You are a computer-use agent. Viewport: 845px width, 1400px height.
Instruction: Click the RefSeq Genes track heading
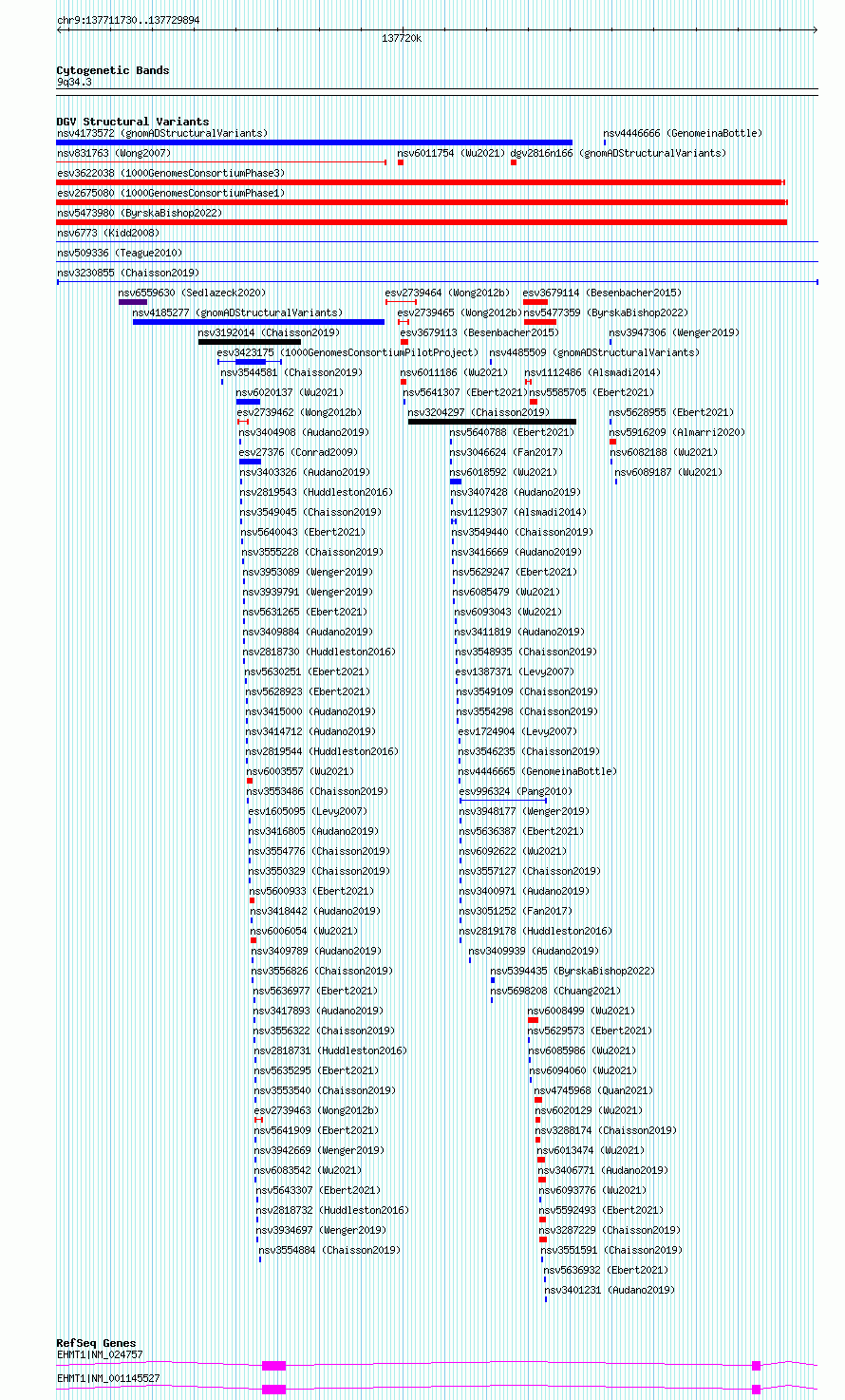(x=96, y=1343)
